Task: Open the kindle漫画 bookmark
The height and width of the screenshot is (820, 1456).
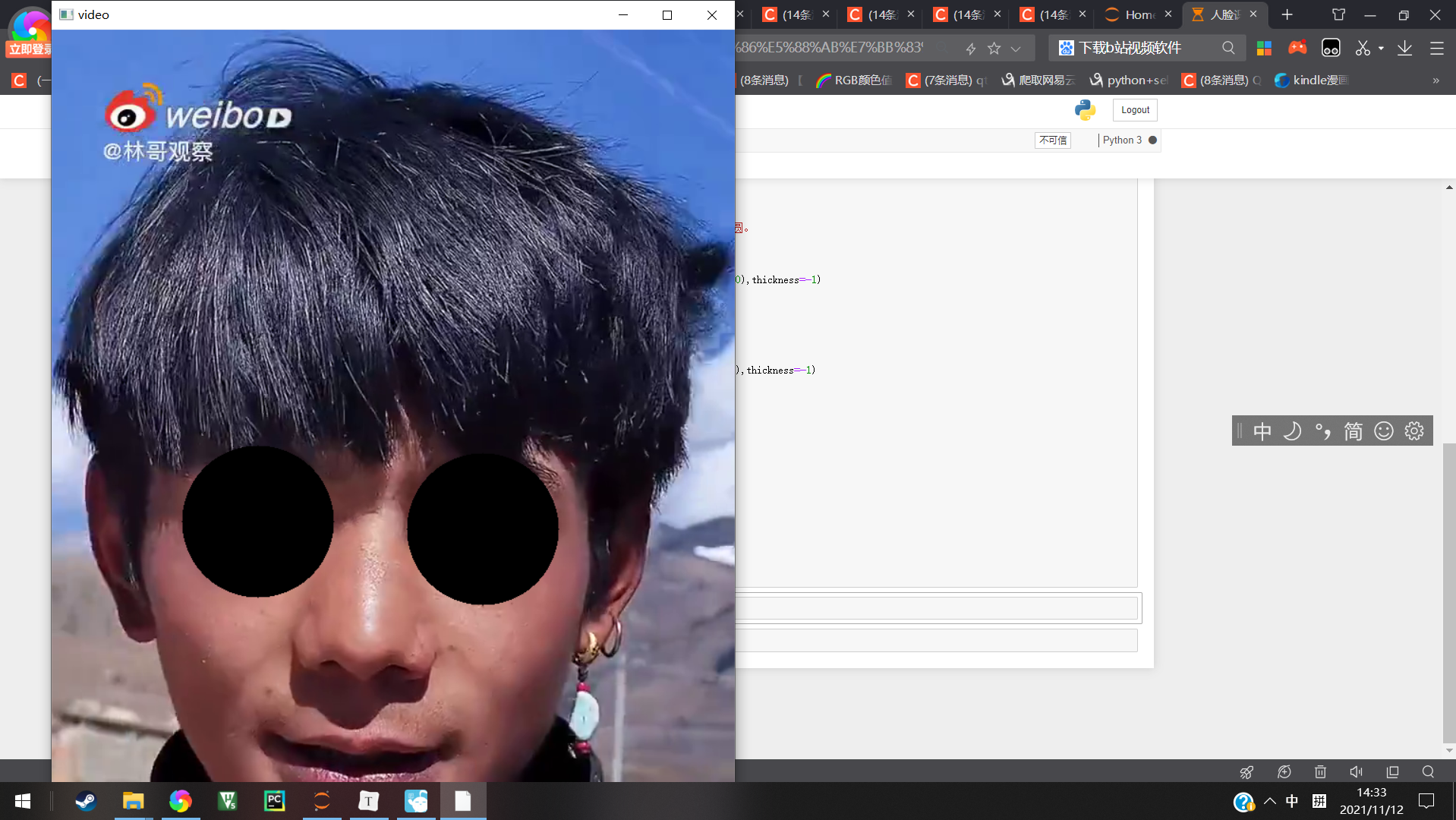Action: [x=1311, y=80]
